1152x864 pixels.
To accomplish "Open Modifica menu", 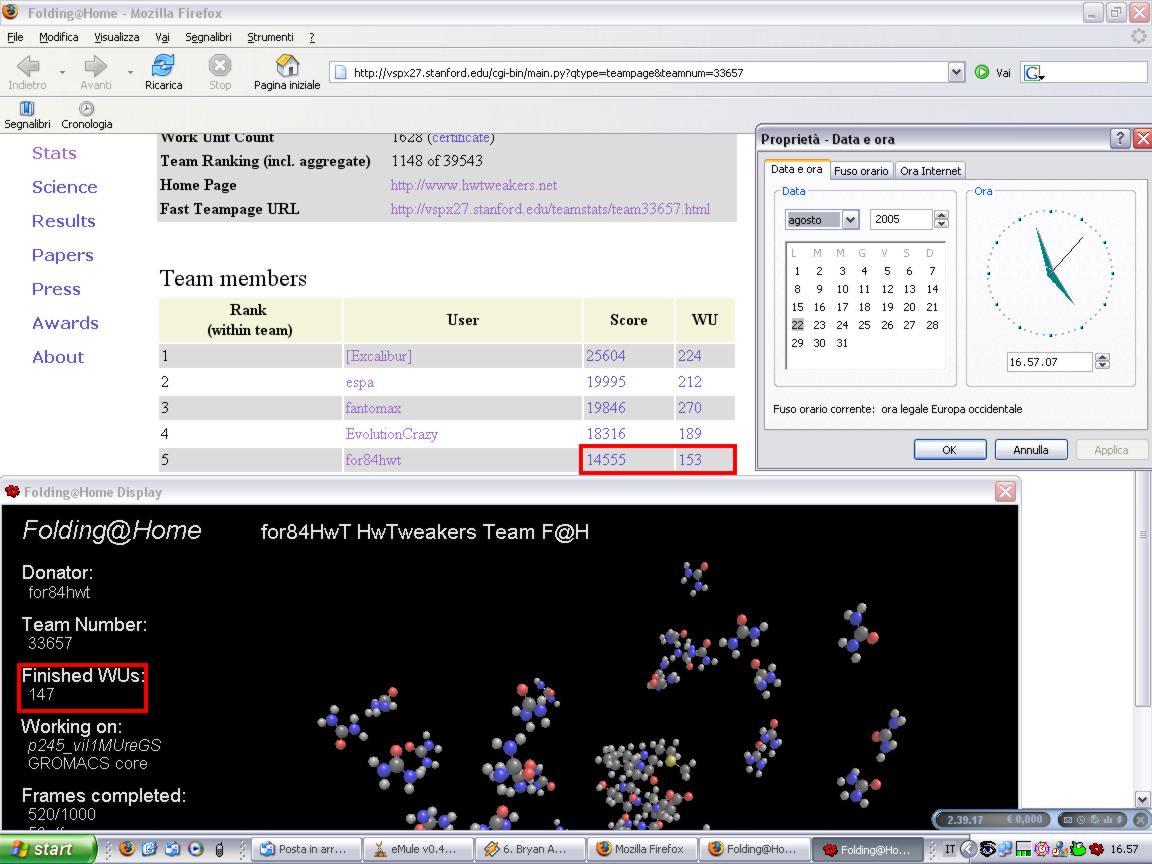I will 59,37.
